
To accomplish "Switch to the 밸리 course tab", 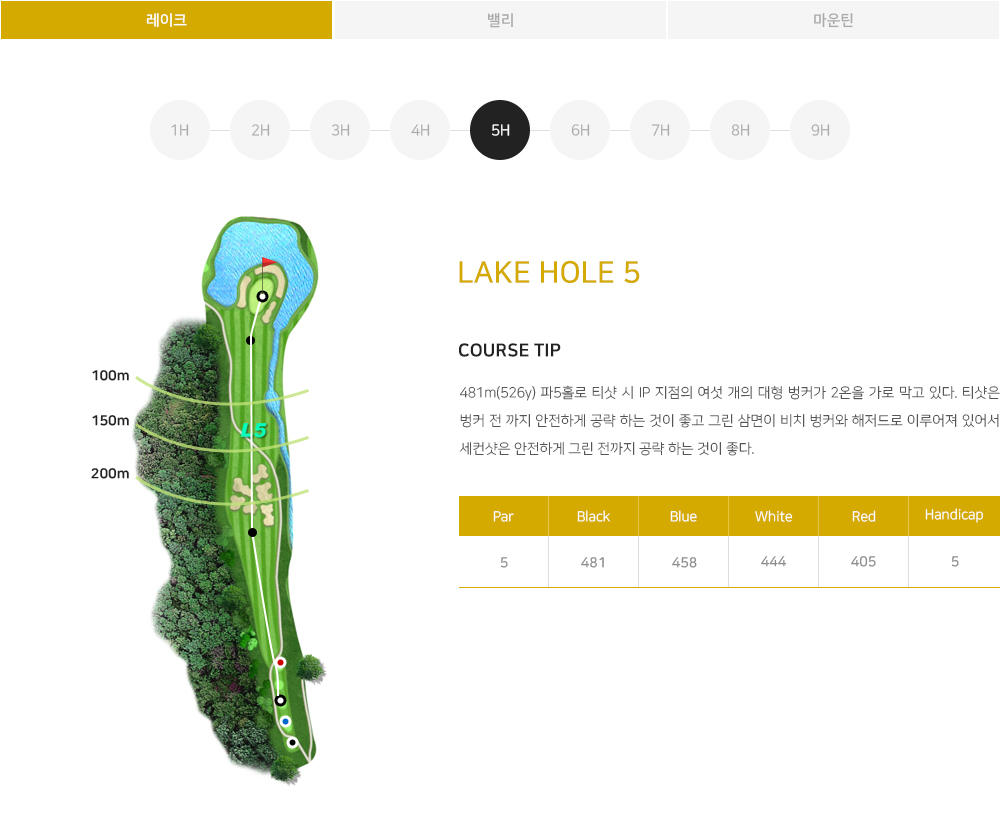I will click(x=500, y=20).
